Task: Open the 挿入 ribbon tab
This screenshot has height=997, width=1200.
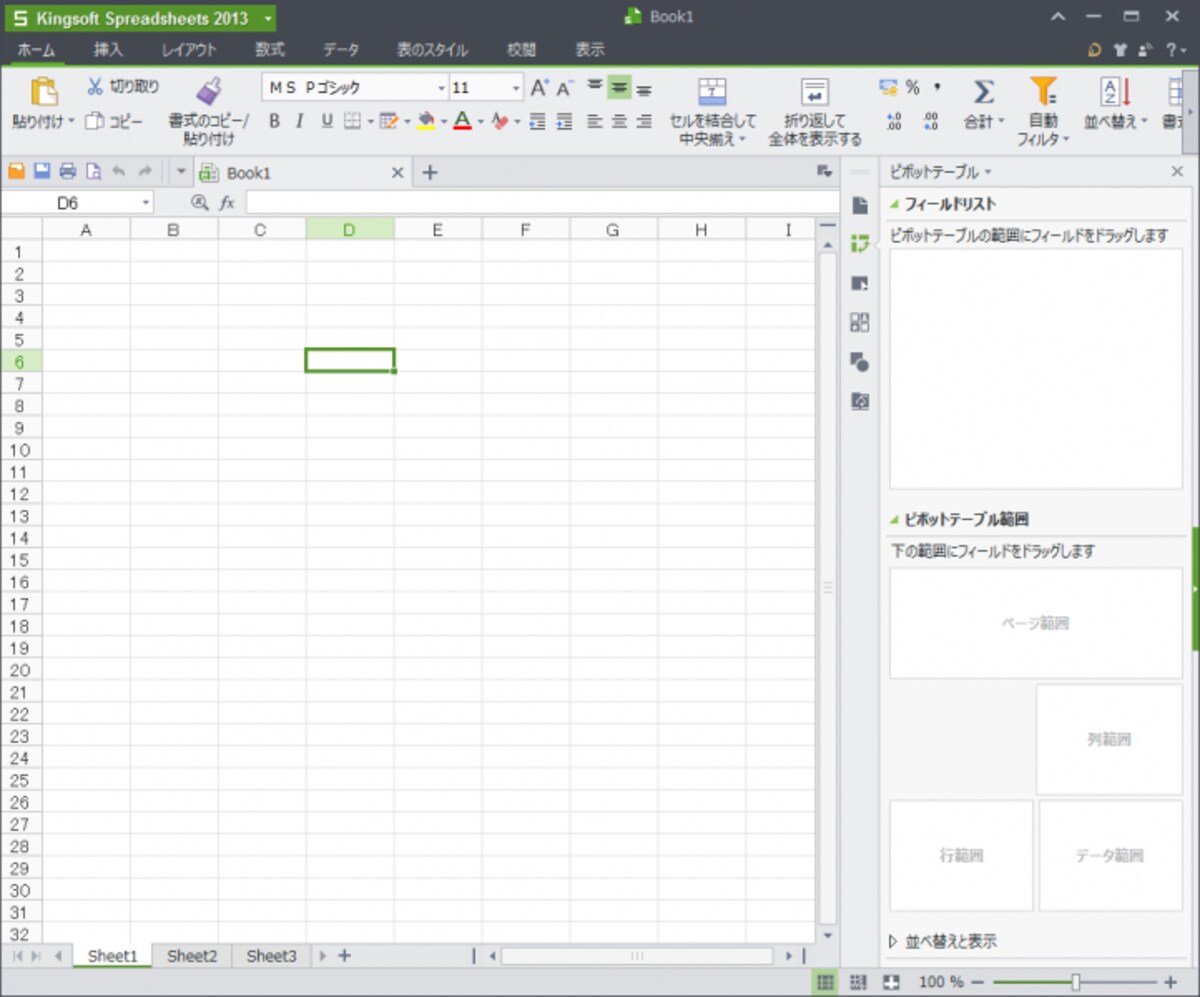Action: click(108, 49)
